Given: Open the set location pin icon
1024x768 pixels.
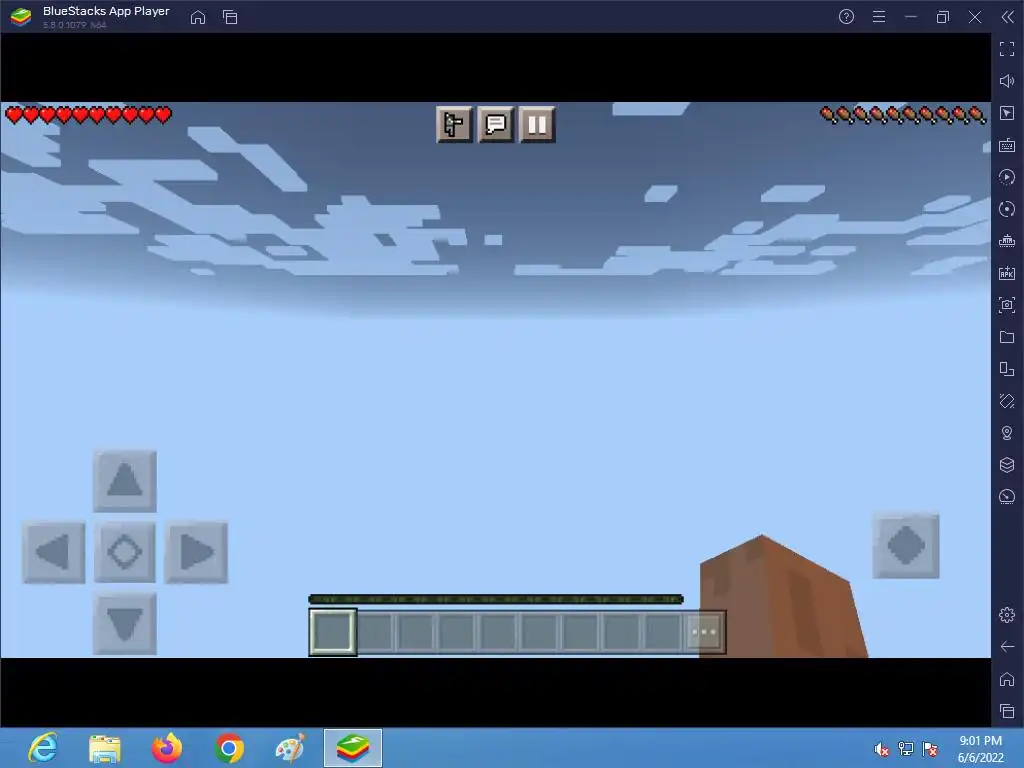Looking at the screenshot, I should (x=1007, y=433).
